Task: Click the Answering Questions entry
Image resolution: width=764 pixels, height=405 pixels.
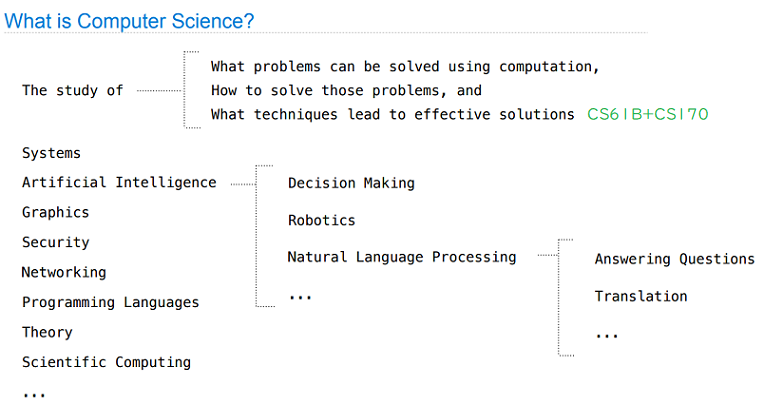Action: 674,259
